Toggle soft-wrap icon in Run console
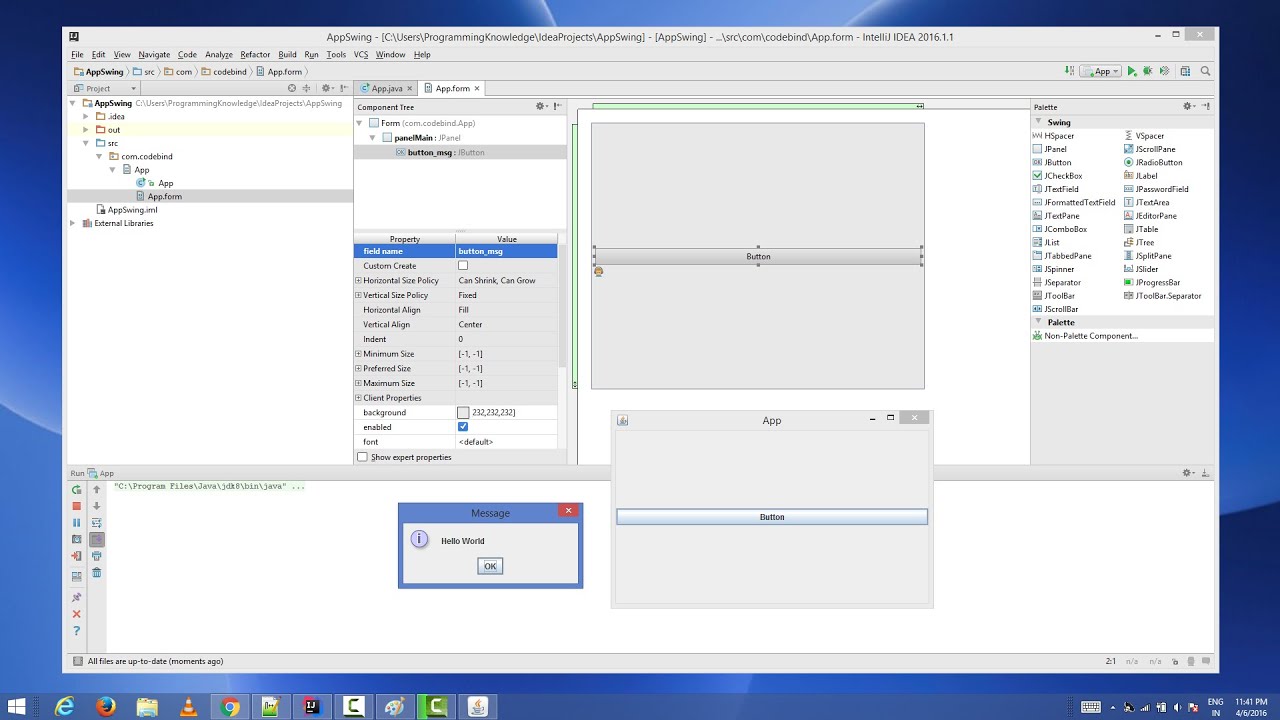Image resolution: width=1280 pixels, height=720 pixels. tap(96, 522)
